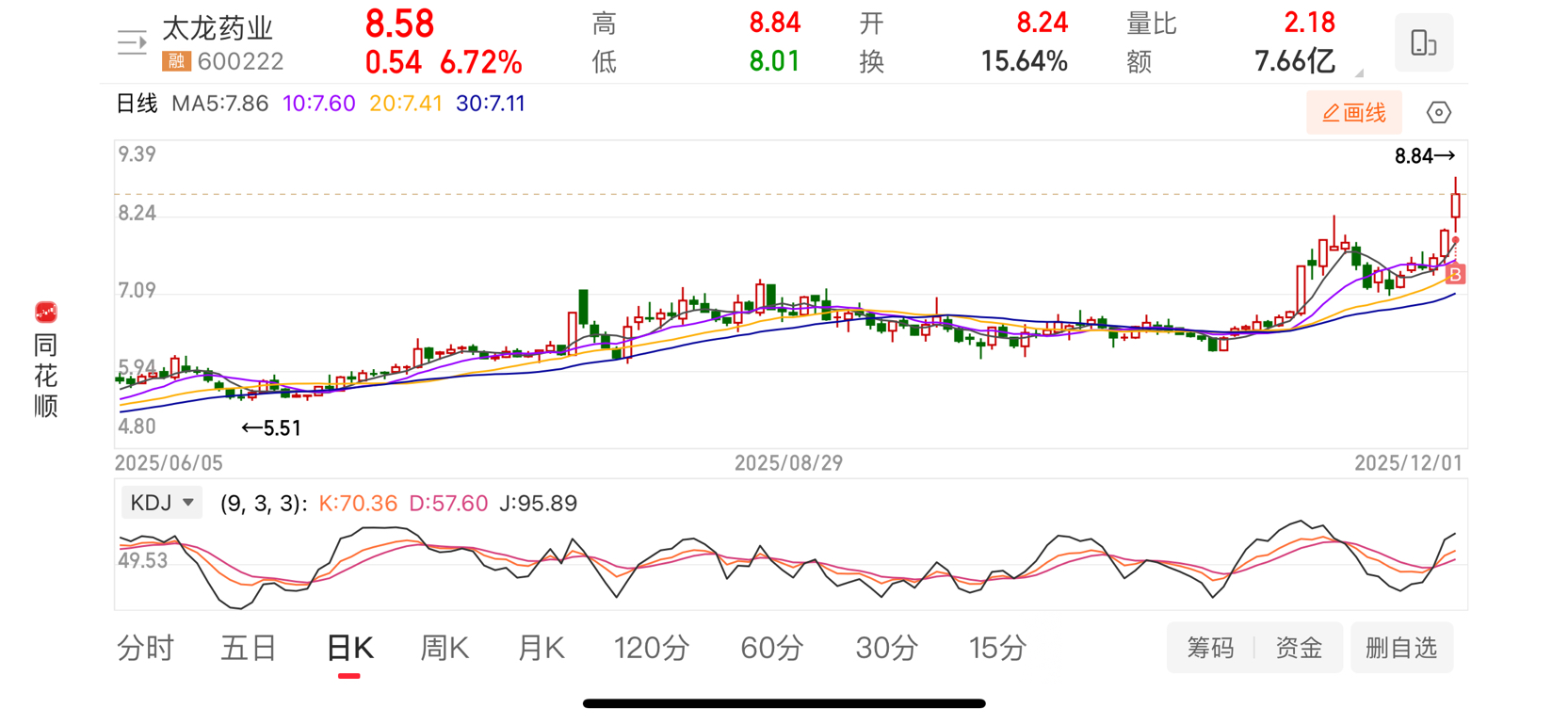The height and width of the screenshot is (724, 1568).
Task: Click the 2025/06/05 start date label
Action: tap(169, 463)
